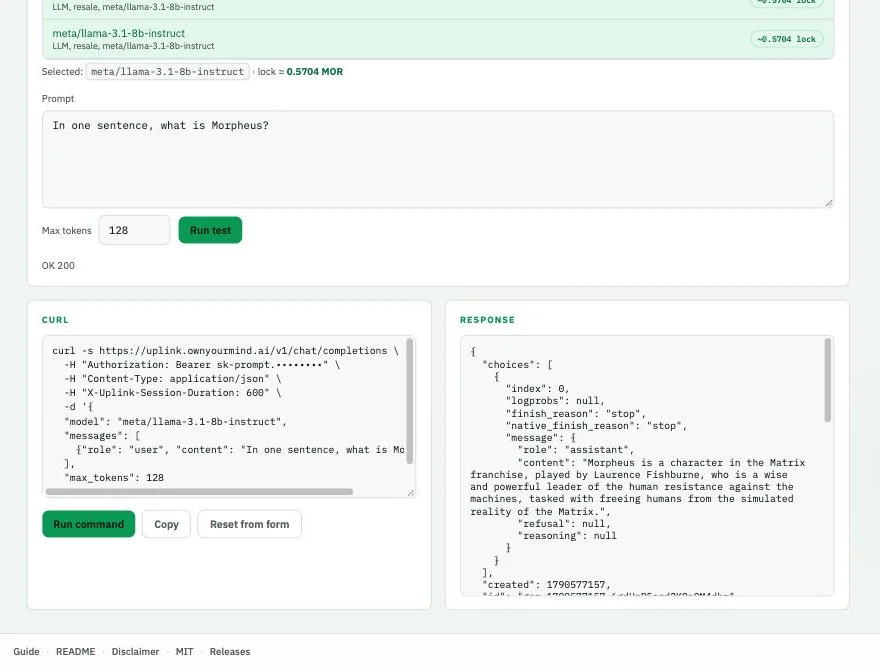
Task: Click the curl URL line in the command box
Action: pos(225,350)
